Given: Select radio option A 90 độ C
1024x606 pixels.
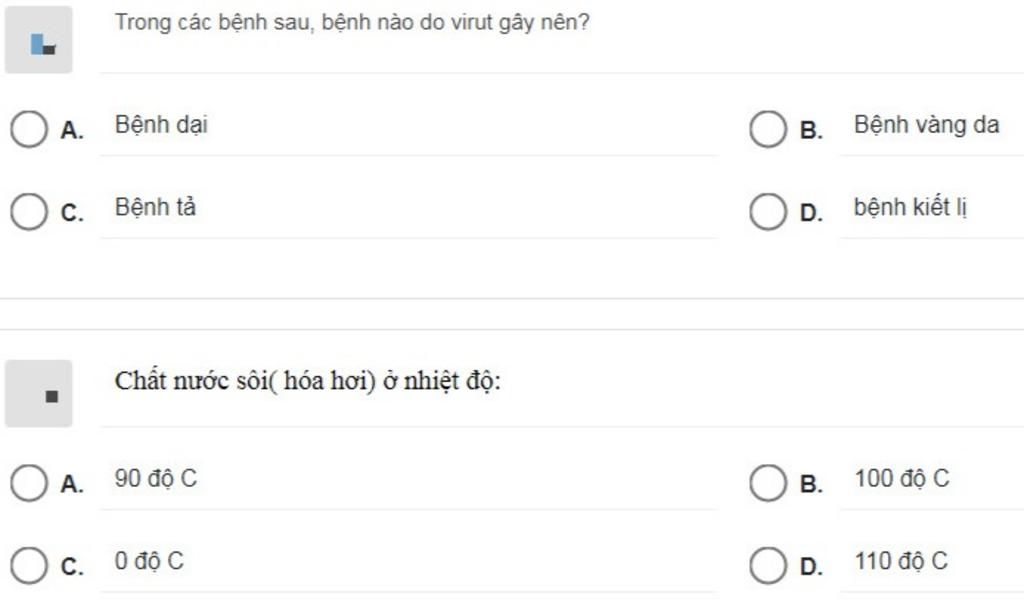Looking at the screenshot, I should [29, 483].
